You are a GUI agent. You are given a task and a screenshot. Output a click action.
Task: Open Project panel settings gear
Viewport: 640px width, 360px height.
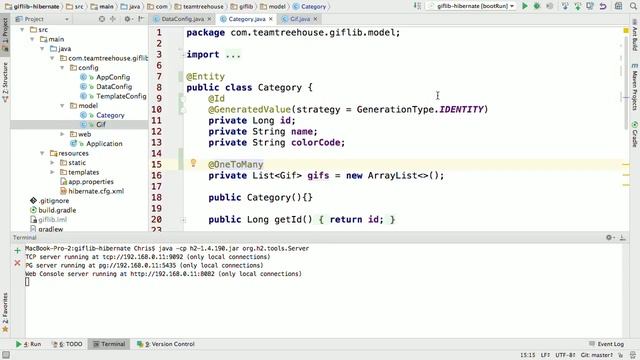(128, 19)
